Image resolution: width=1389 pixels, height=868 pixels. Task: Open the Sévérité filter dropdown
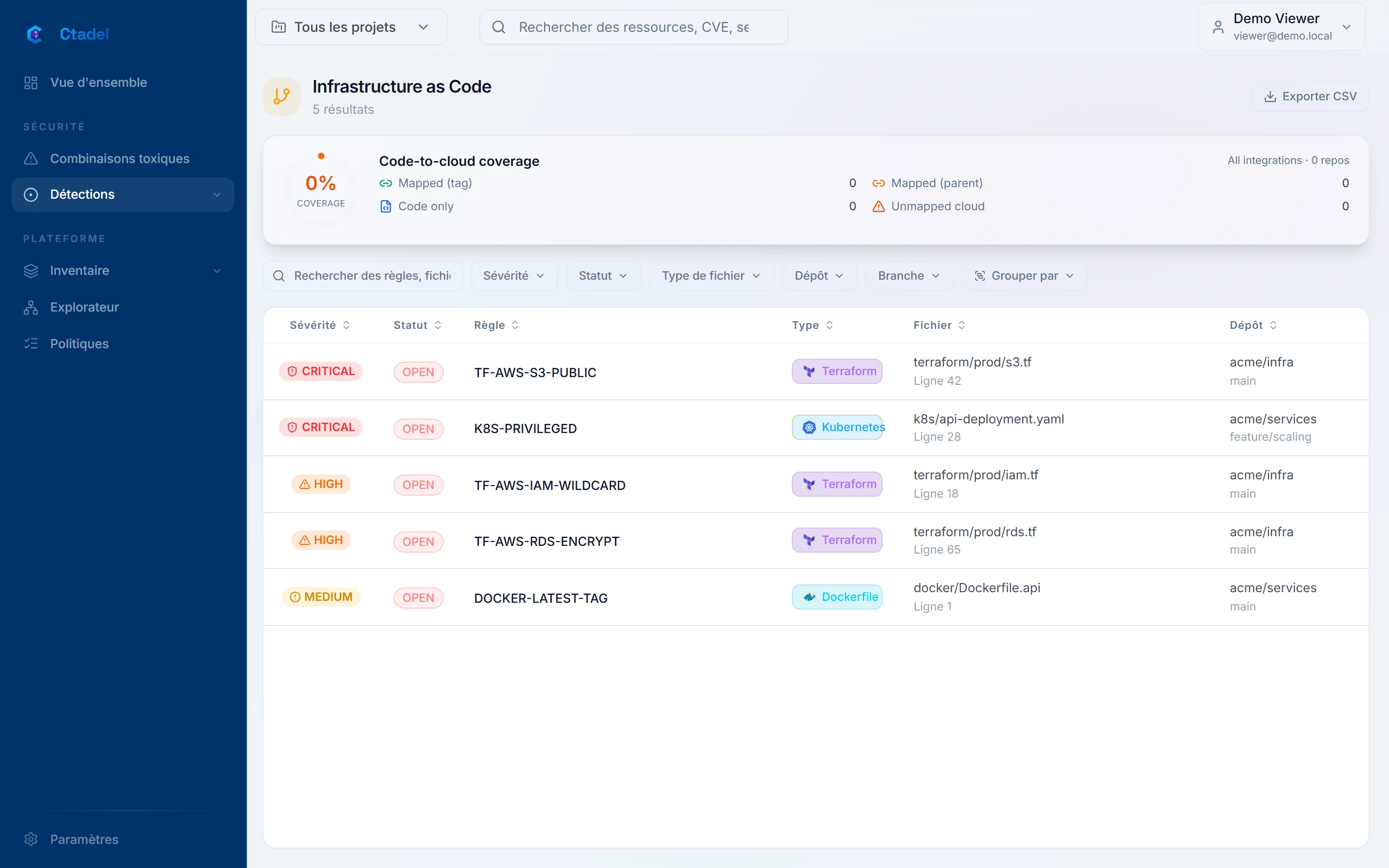(514, 276)
